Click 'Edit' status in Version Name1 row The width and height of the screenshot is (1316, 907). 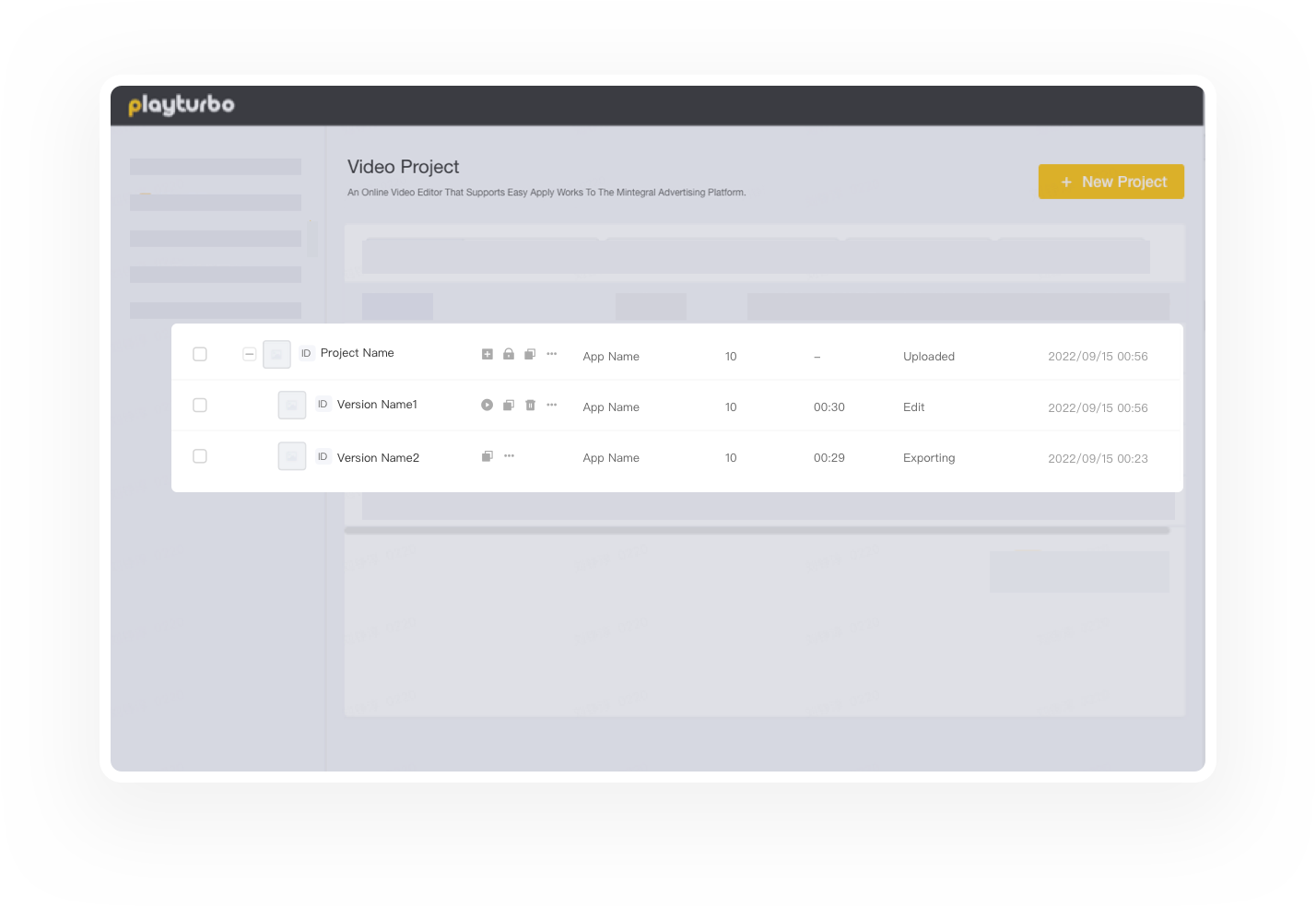pyautogui.click(x=914, y=407)
